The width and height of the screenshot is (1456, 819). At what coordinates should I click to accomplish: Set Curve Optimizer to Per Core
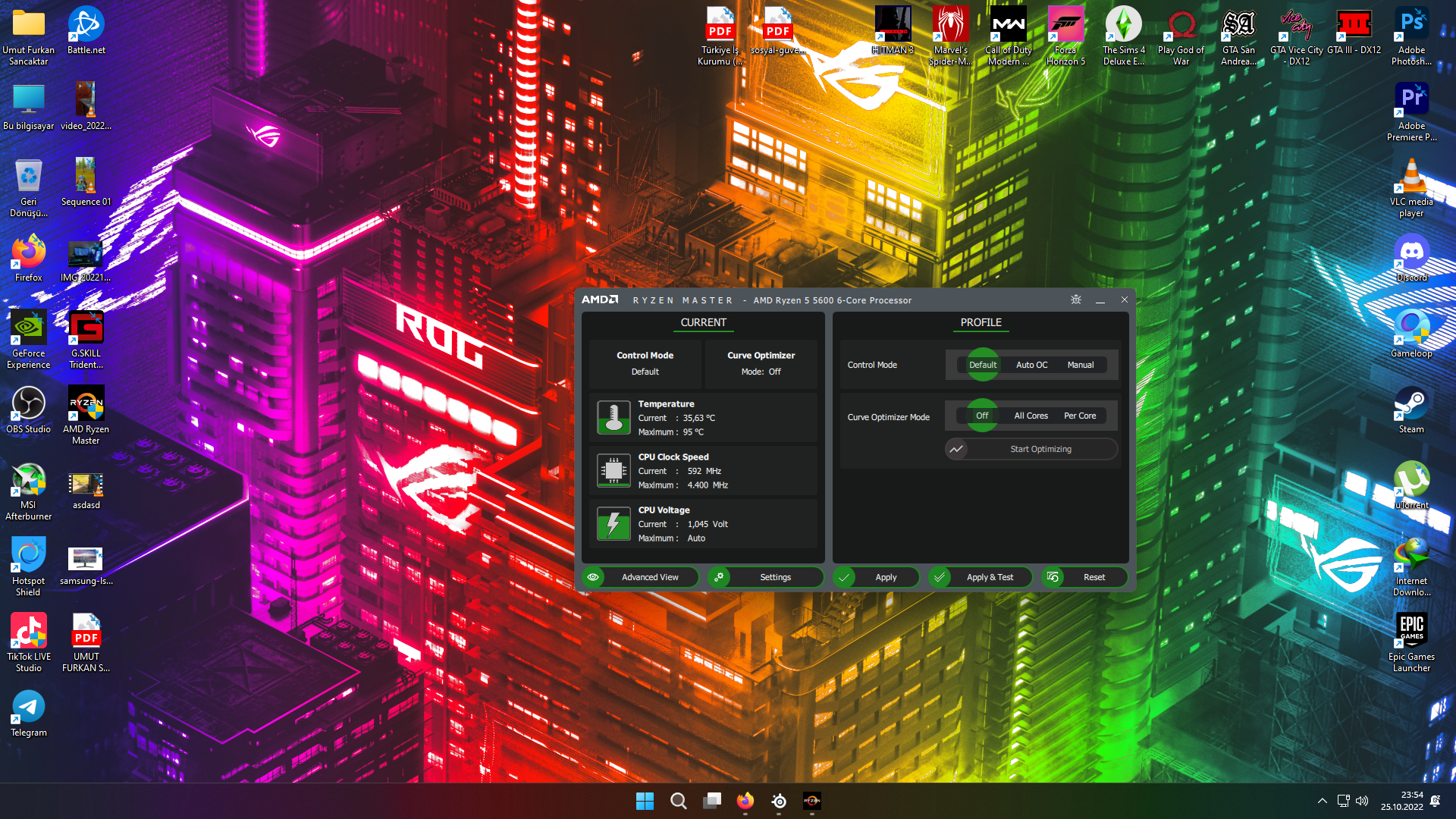[1079, 416]
